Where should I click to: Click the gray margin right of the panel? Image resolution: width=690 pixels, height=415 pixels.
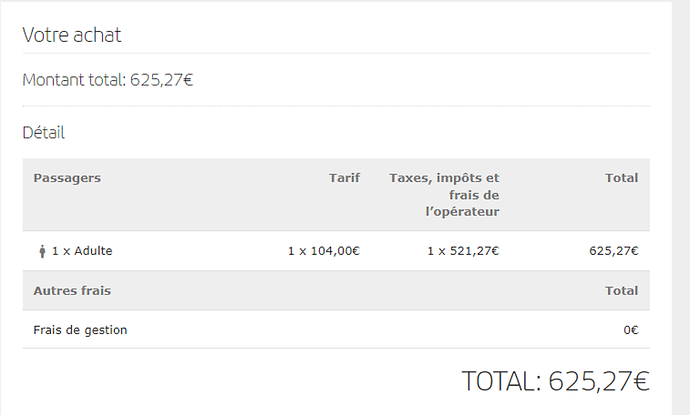tap(681, 208)
